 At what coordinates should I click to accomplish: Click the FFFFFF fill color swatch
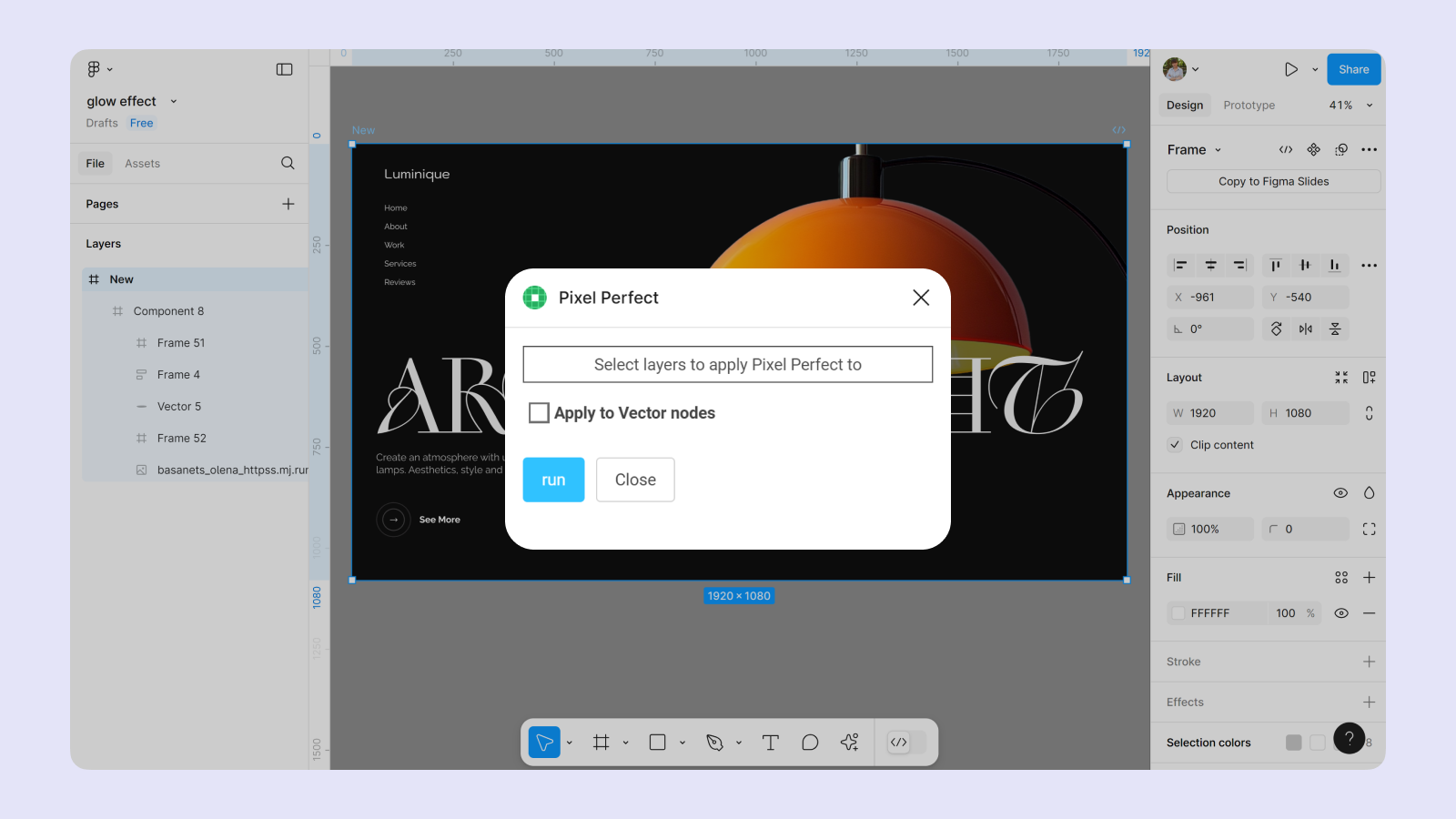1178,613
